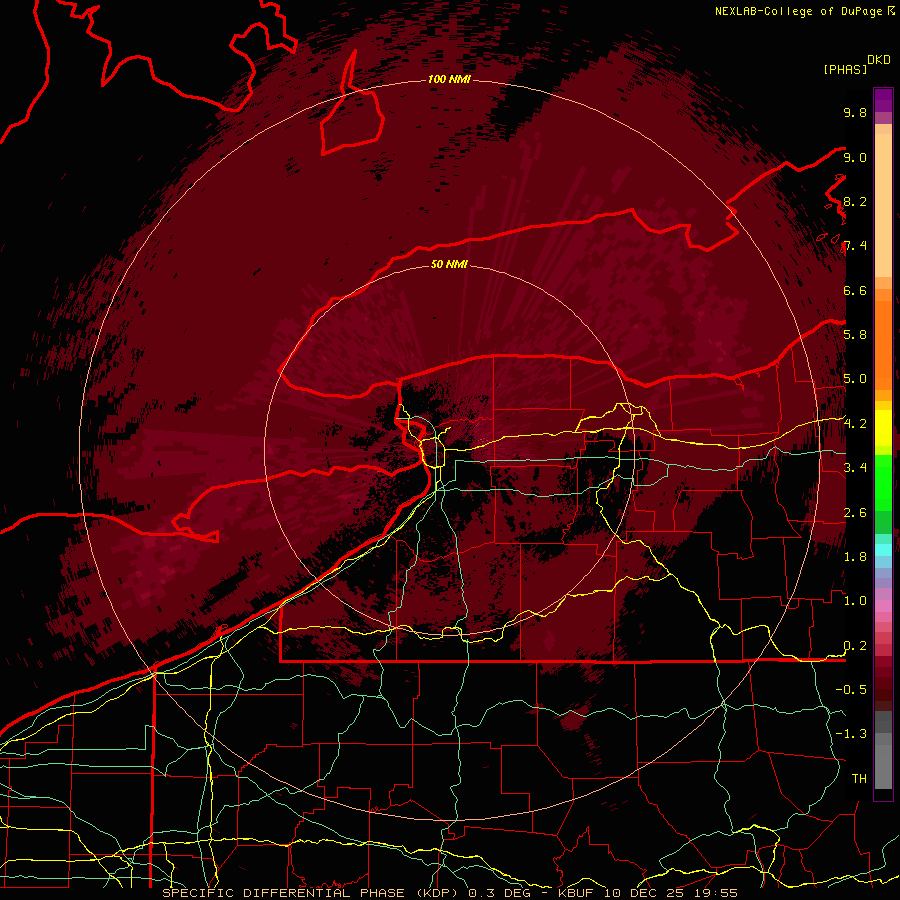Click the yellow color bar segment
The height and width of the screenshot is (900, 900).
tap(883, 428)
